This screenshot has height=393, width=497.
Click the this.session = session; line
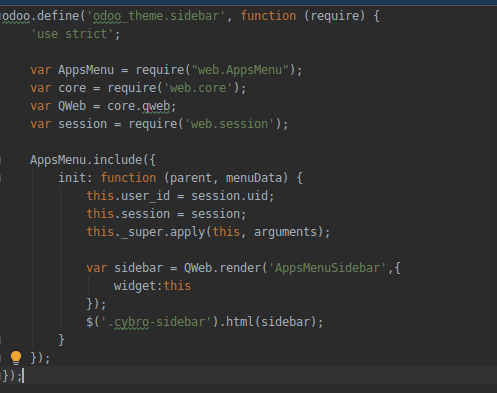[x=166, y=214]
